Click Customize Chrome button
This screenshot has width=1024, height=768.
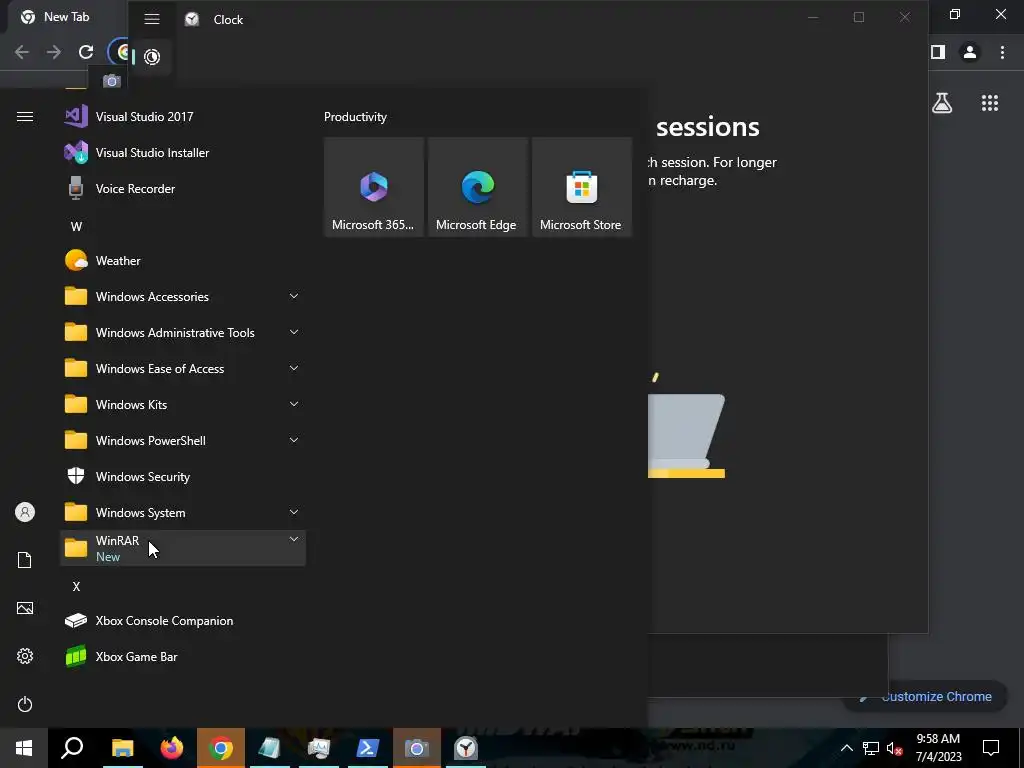coord(926,697)
